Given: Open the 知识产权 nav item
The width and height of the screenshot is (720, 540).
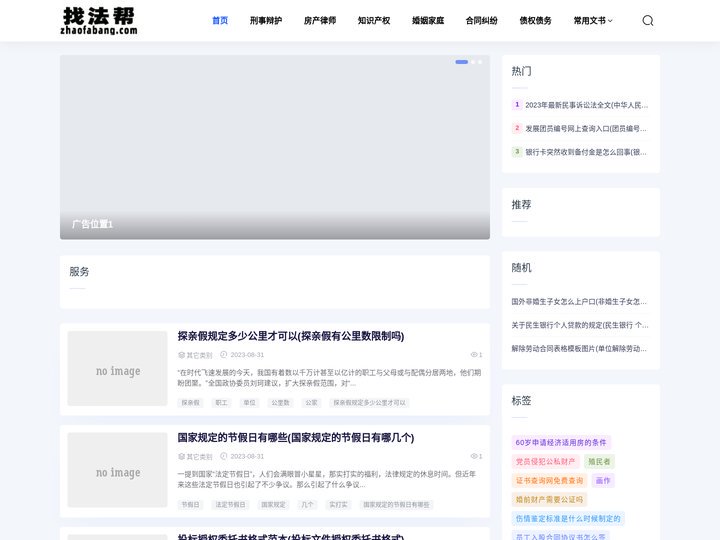Looking at the screenshot, I should coord(374,20).
